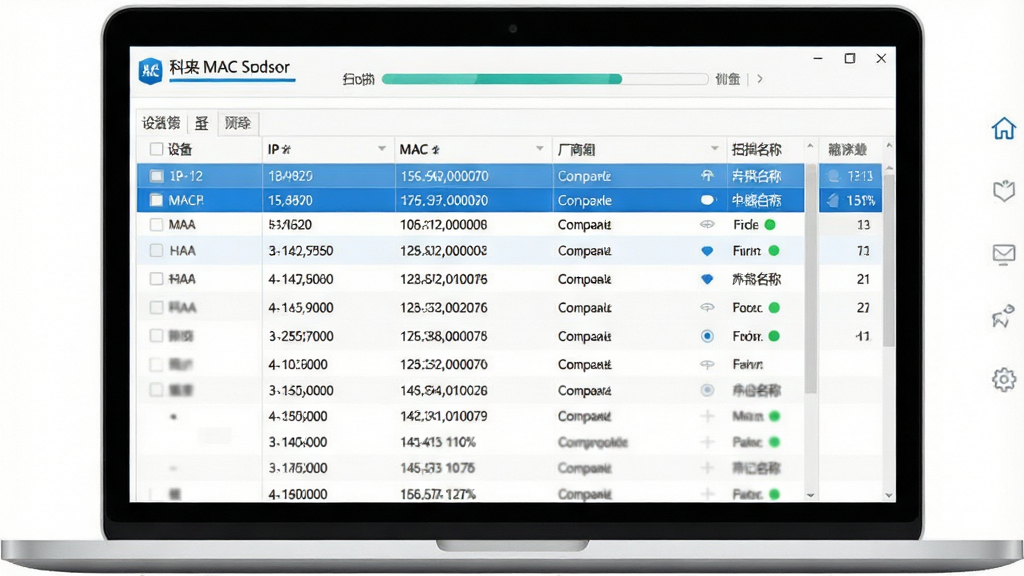Select the MAC cell 105.412,000006
1024x576 pixels.
443,225
